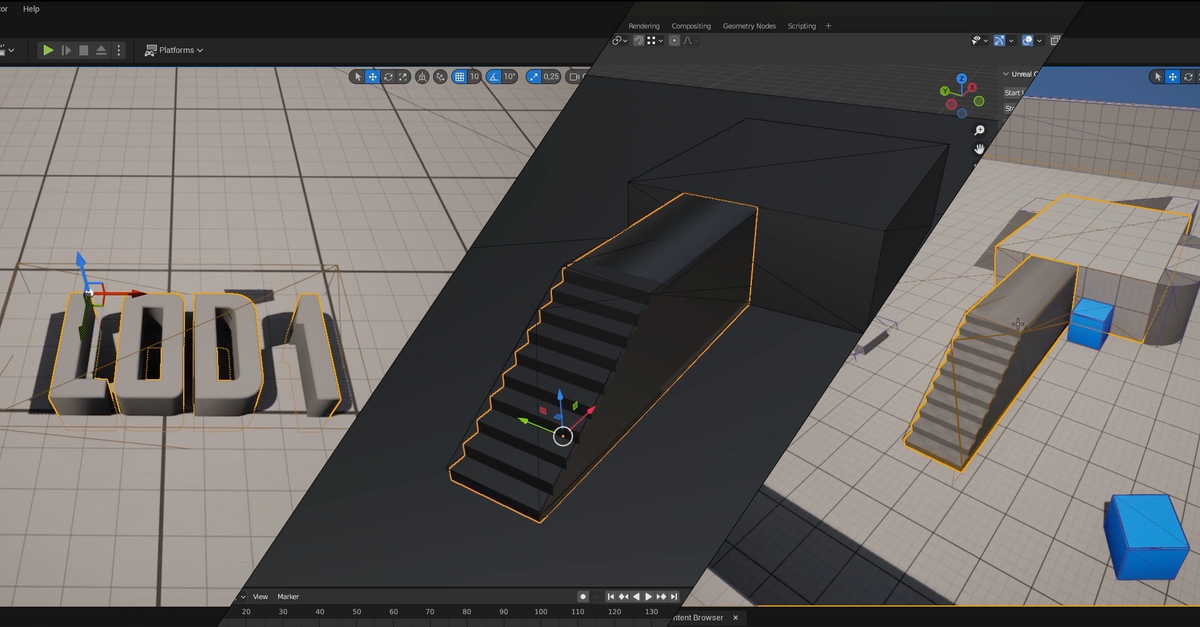Toggle grid snapping in left viewport toolbar
The image size is (1200, 627).
pyautogui.click(x=459, y=77)
